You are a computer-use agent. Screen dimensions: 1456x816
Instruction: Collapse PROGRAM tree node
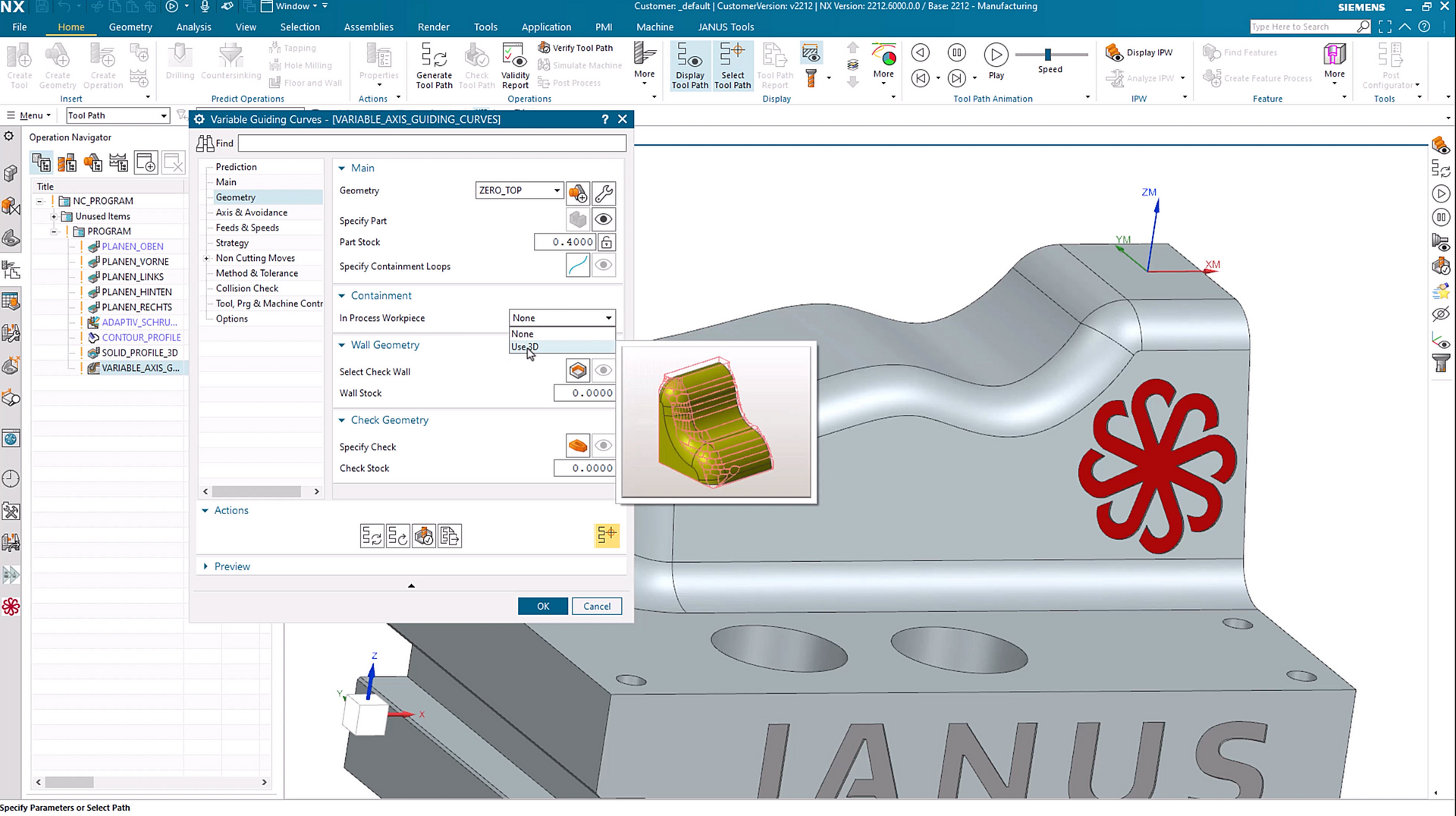[x=55, y=231]
